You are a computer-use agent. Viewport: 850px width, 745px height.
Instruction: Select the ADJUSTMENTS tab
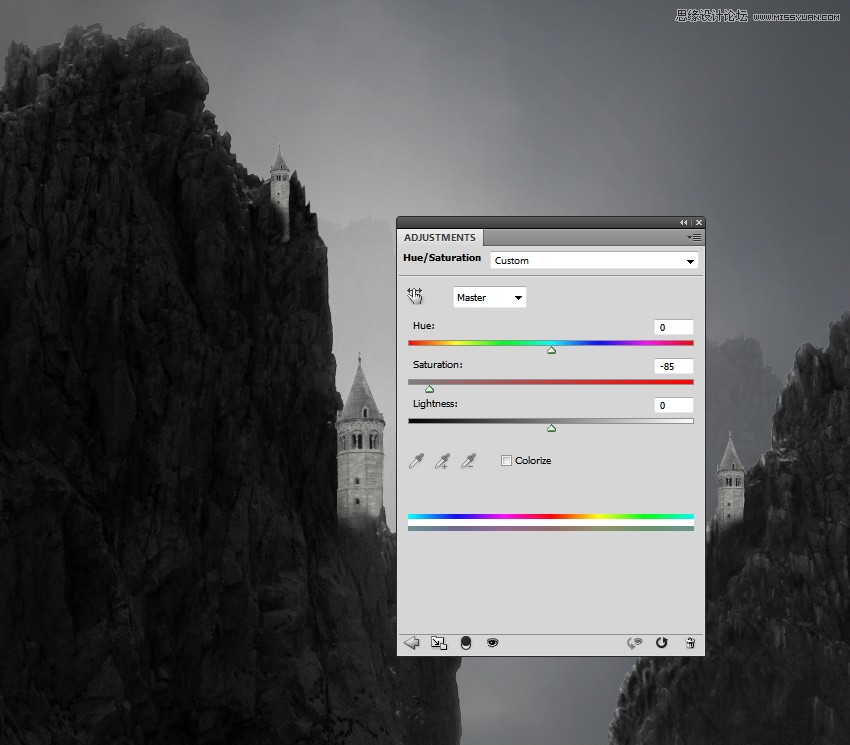pos(440,237)
